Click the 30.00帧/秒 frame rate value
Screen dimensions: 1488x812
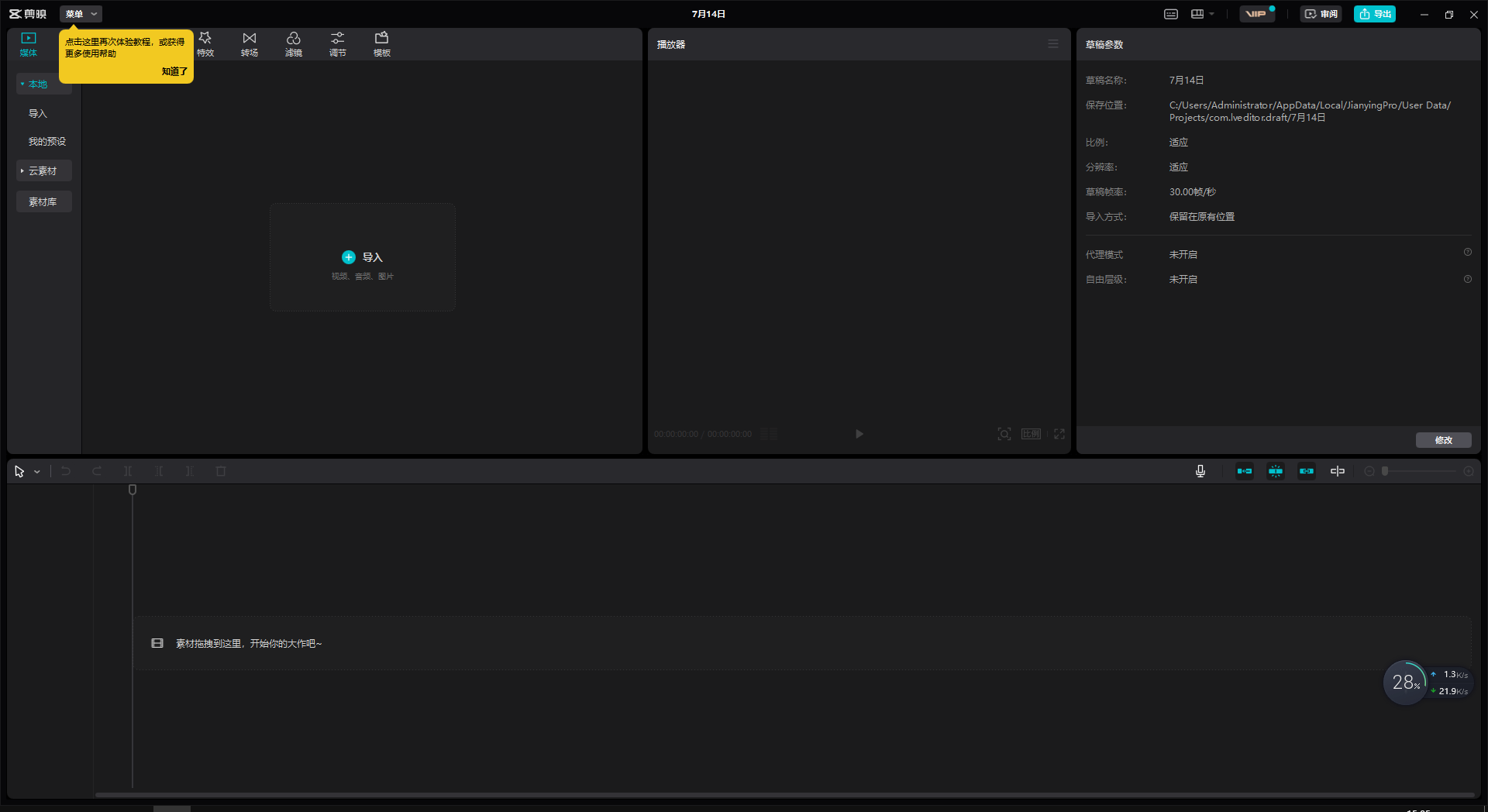(x=1193, y=192)
